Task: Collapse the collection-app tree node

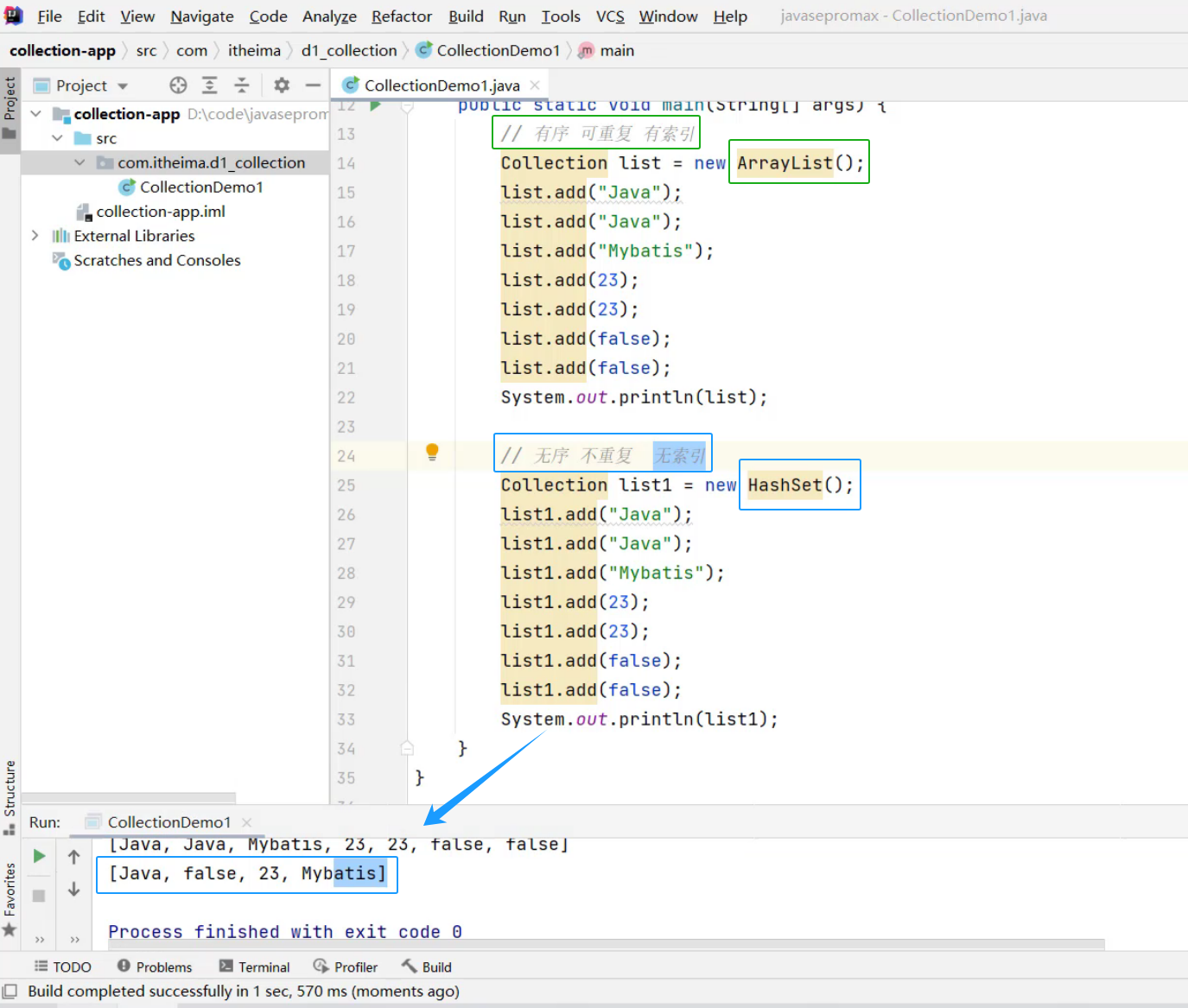Action: [35, 113]
